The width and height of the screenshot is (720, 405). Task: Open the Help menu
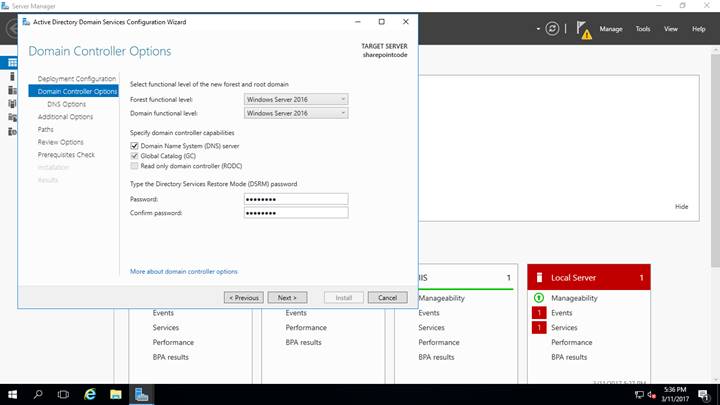coord(698,28)
